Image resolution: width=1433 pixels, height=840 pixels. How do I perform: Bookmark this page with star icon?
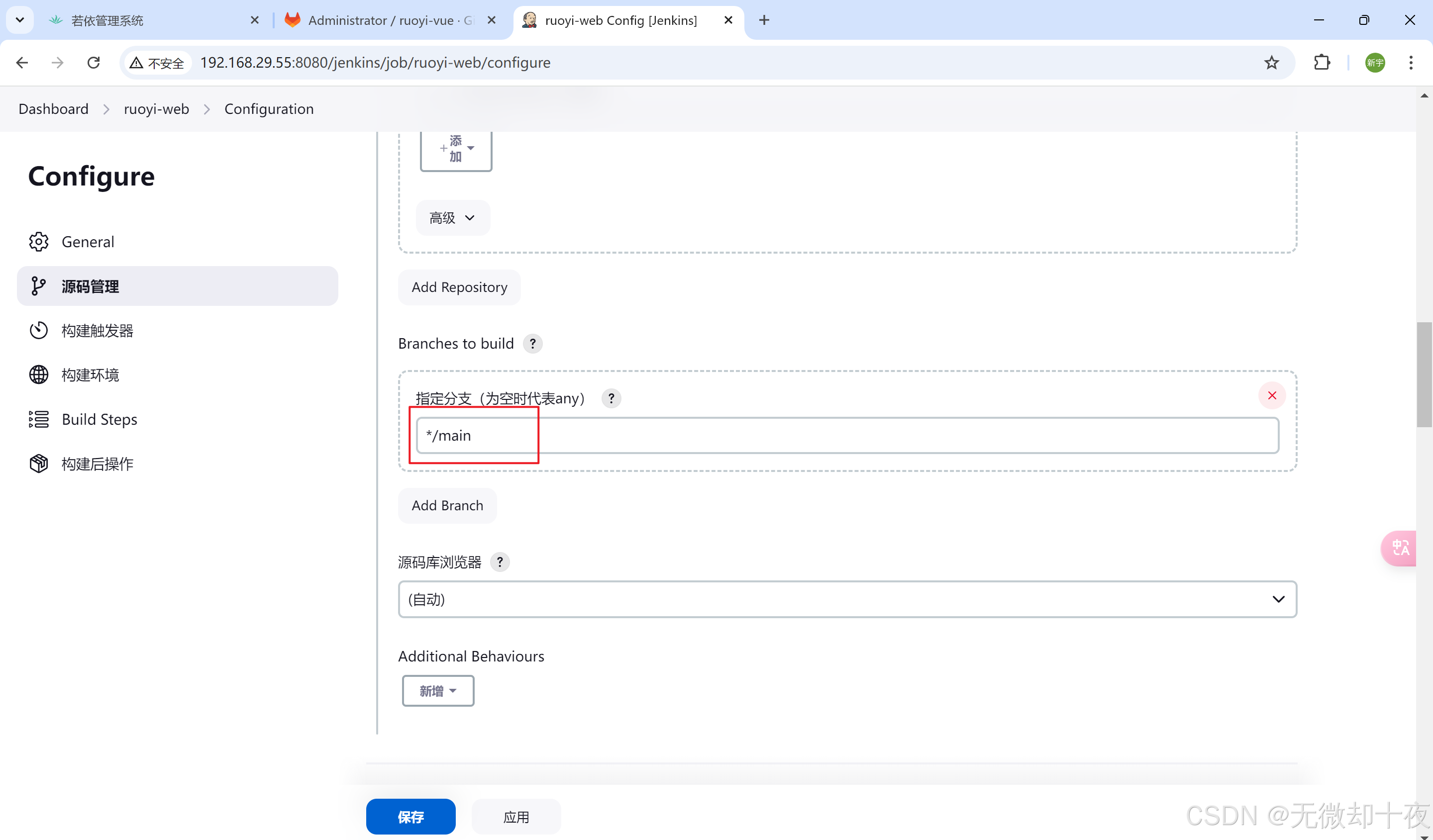(x=1271, y=63)
